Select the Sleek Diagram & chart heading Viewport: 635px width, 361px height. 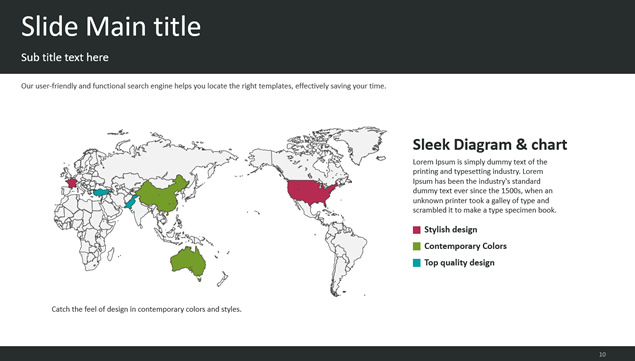pos(490,145)
